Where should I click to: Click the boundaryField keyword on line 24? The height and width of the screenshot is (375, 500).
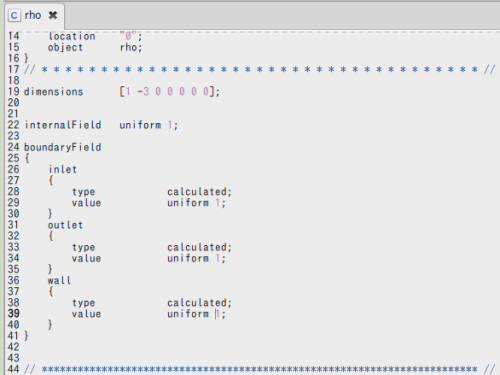[63, 147]
